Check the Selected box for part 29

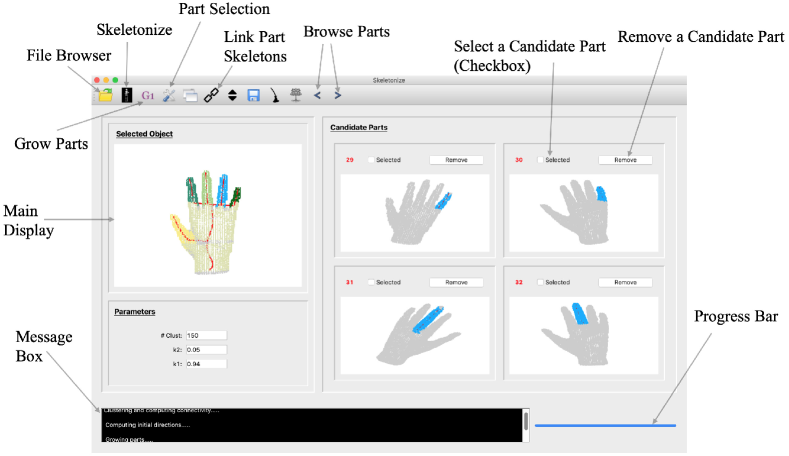[x=371, y=160]
